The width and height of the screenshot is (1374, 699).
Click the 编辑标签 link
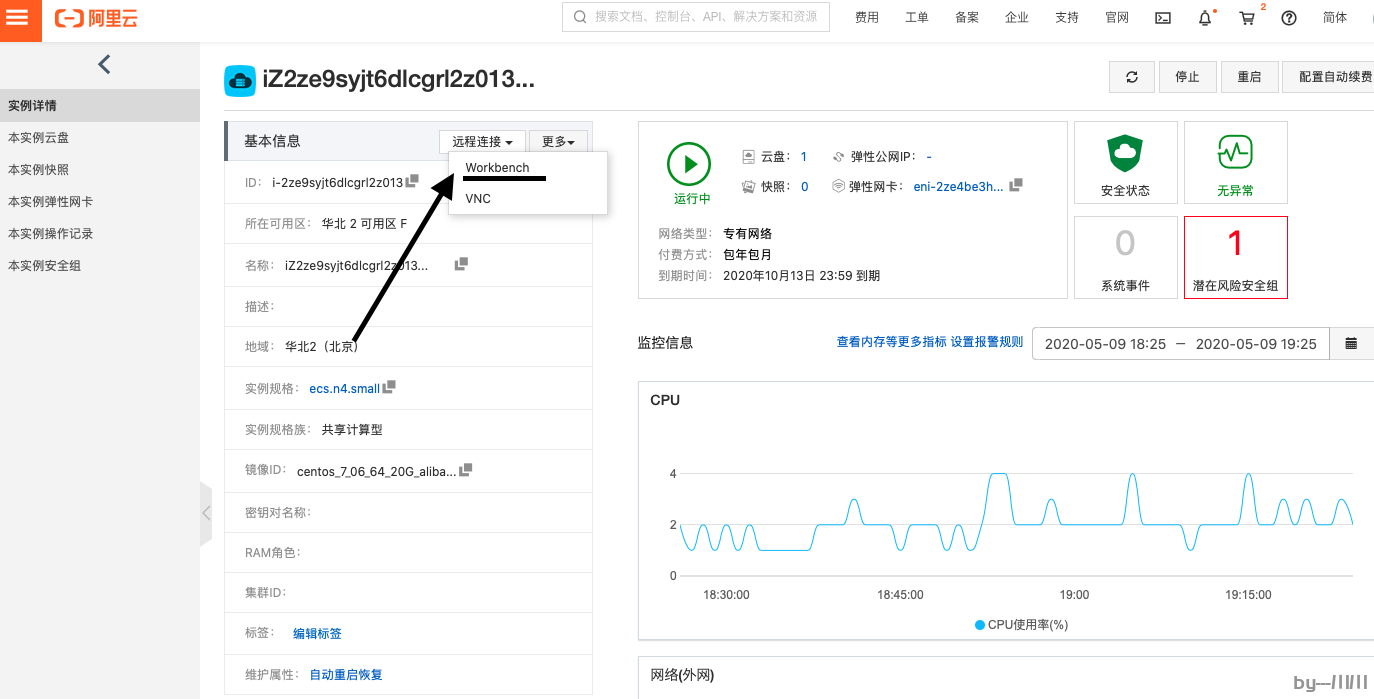tap(317, 633)
